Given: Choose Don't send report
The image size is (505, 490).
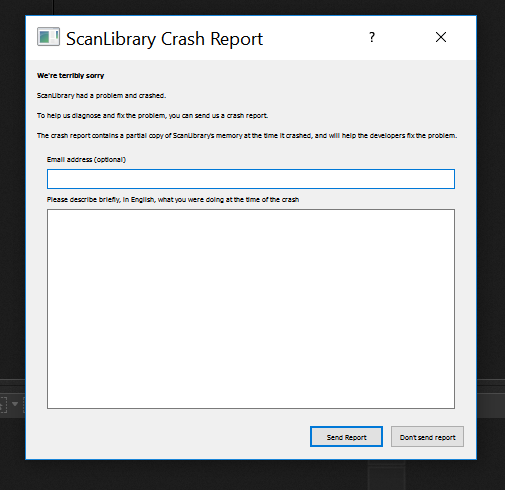Looking at the screenshot, I should pos(427,437).
